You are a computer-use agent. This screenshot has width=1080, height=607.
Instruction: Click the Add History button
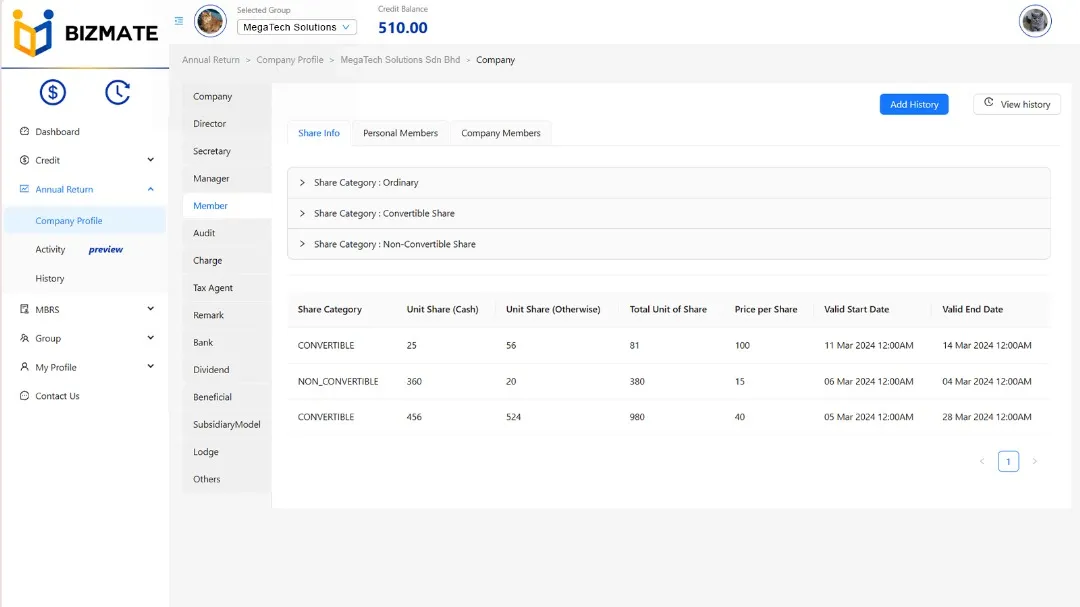tap(913, 104)
